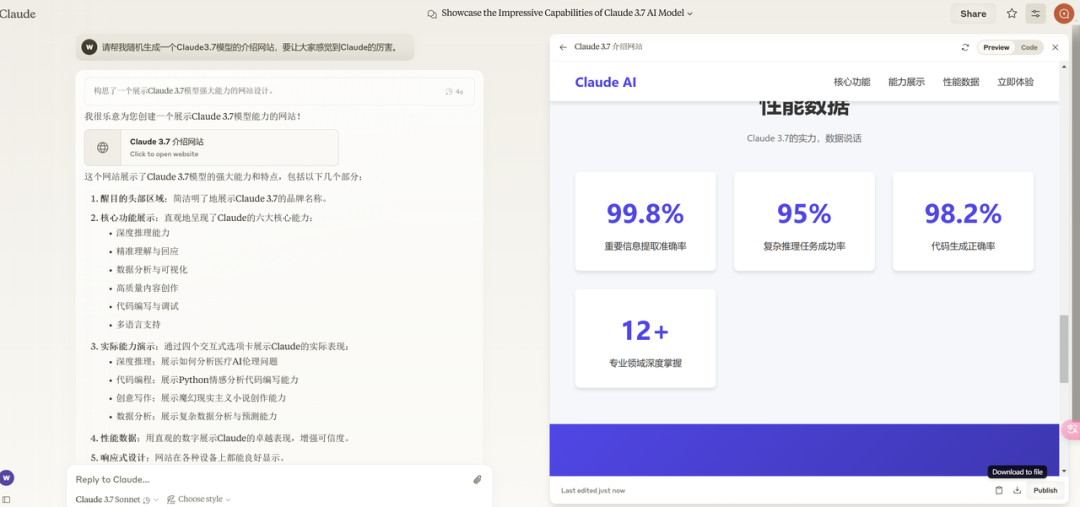Image resolution: width=1080 pixels, height=507 pixels.
Task: Click the globe icon on artifact card
Action: (x=103, y=147)
